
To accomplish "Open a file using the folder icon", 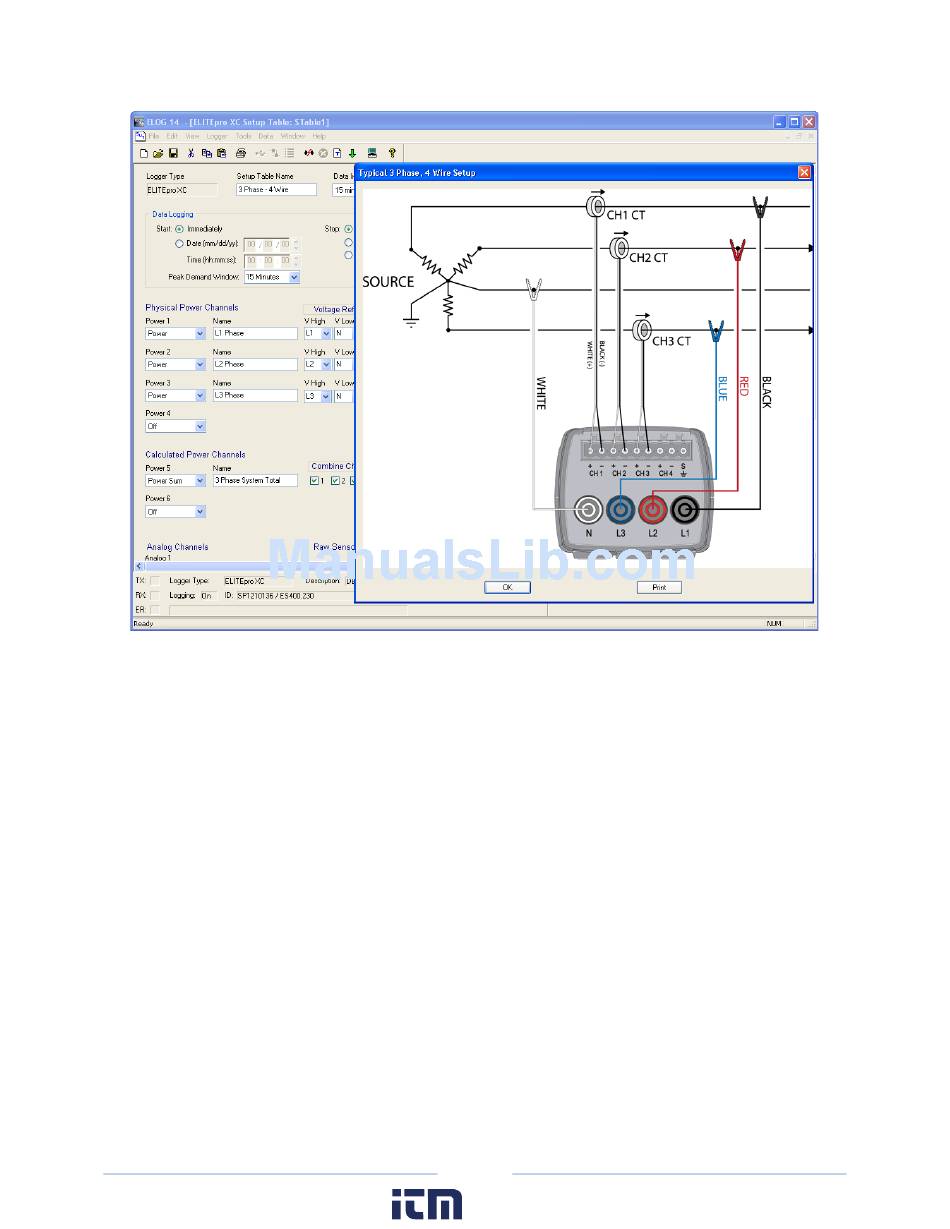I will point(158,153).
